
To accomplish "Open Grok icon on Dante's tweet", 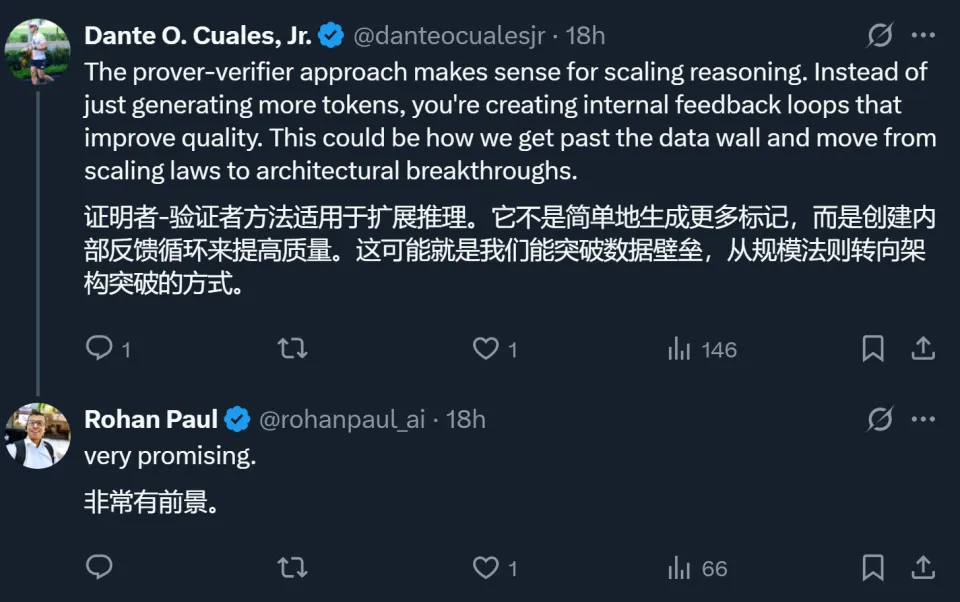I will tap(879, 36).
